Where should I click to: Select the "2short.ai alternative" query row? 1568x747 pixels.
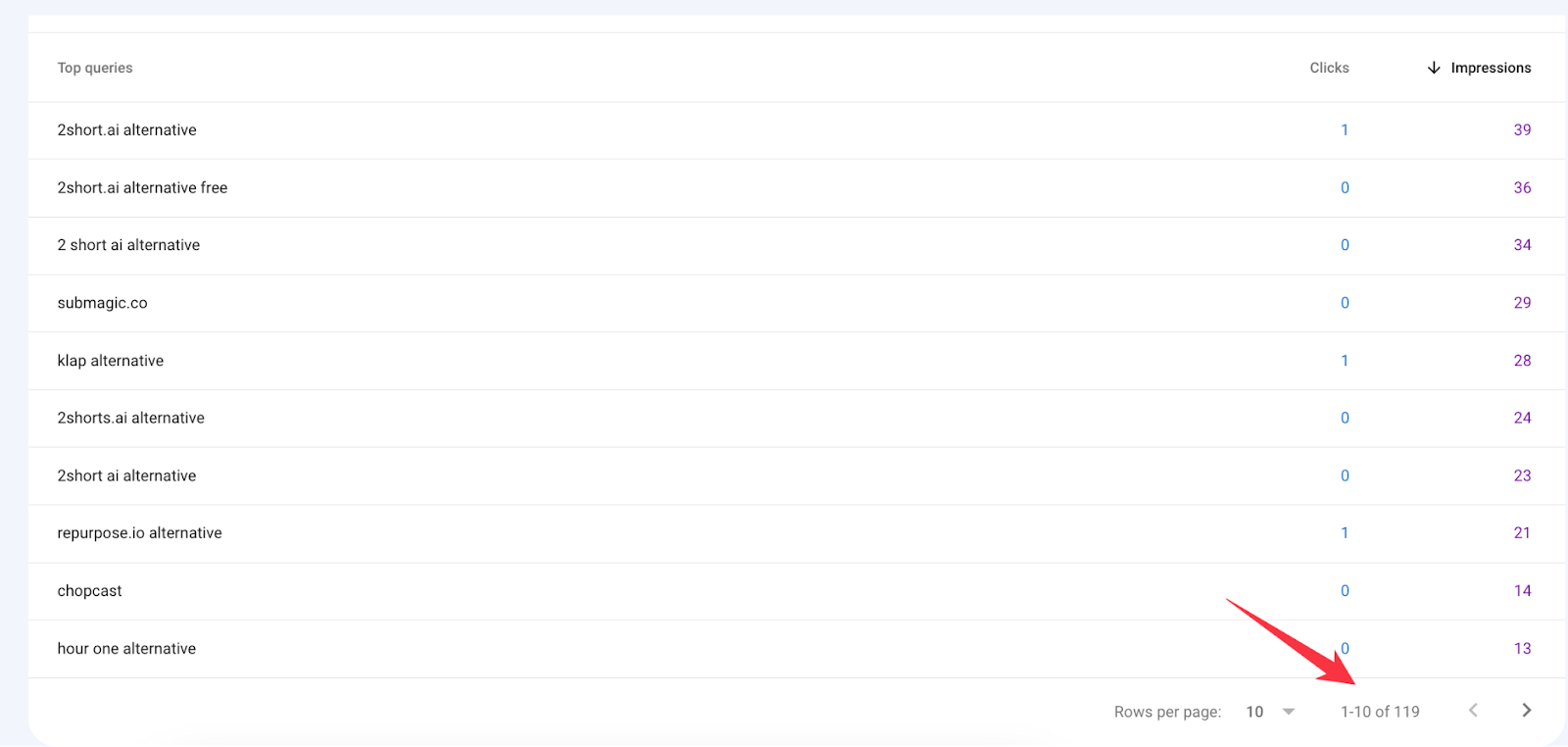[127, 130]
